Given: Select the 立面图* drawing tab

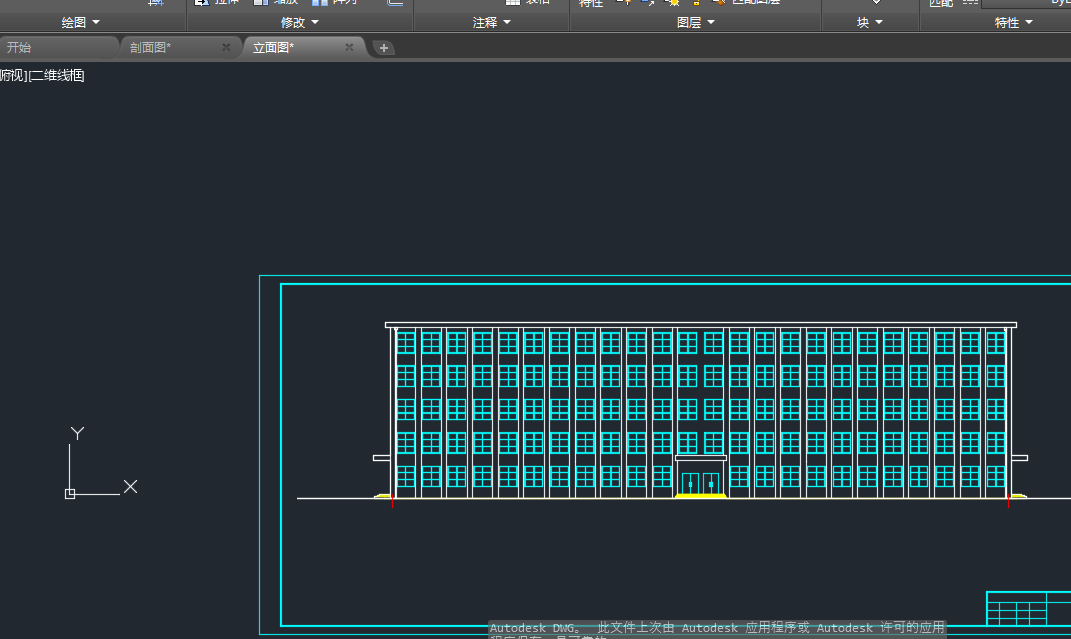Looking at the screenshot, I should (273, 47).
